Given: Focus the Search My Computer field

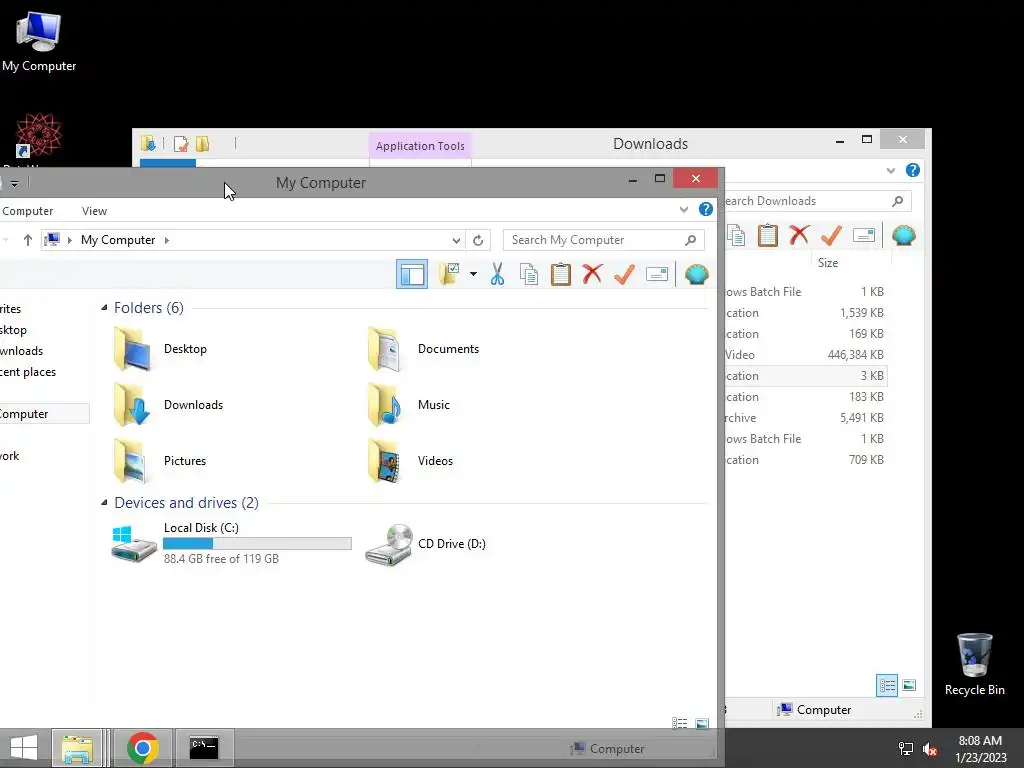Looking at the screenshot, I should click(x=603, y=240).
